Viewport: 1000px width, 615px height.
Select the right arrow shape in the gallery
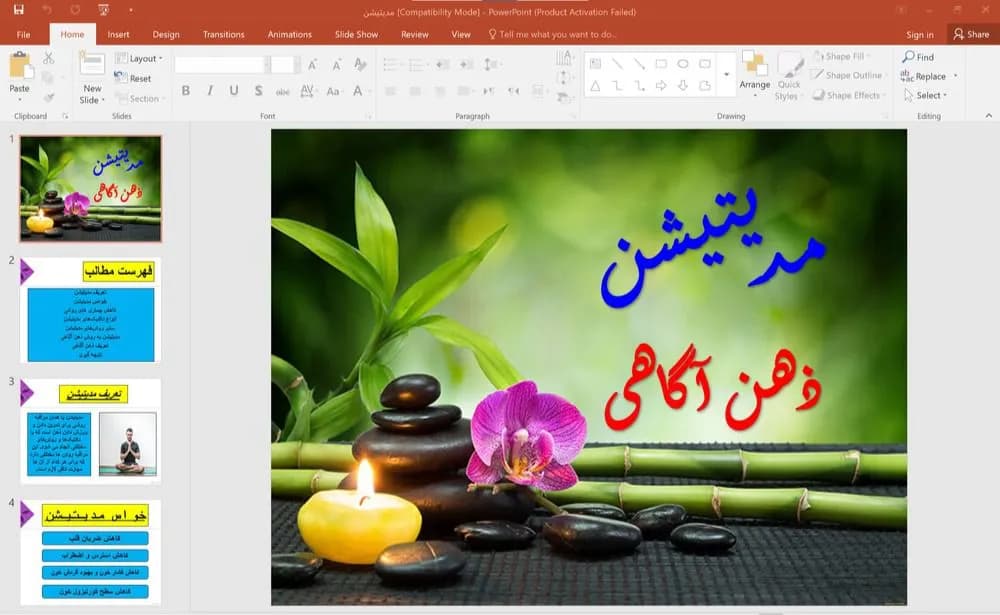[x=661, y=85]
